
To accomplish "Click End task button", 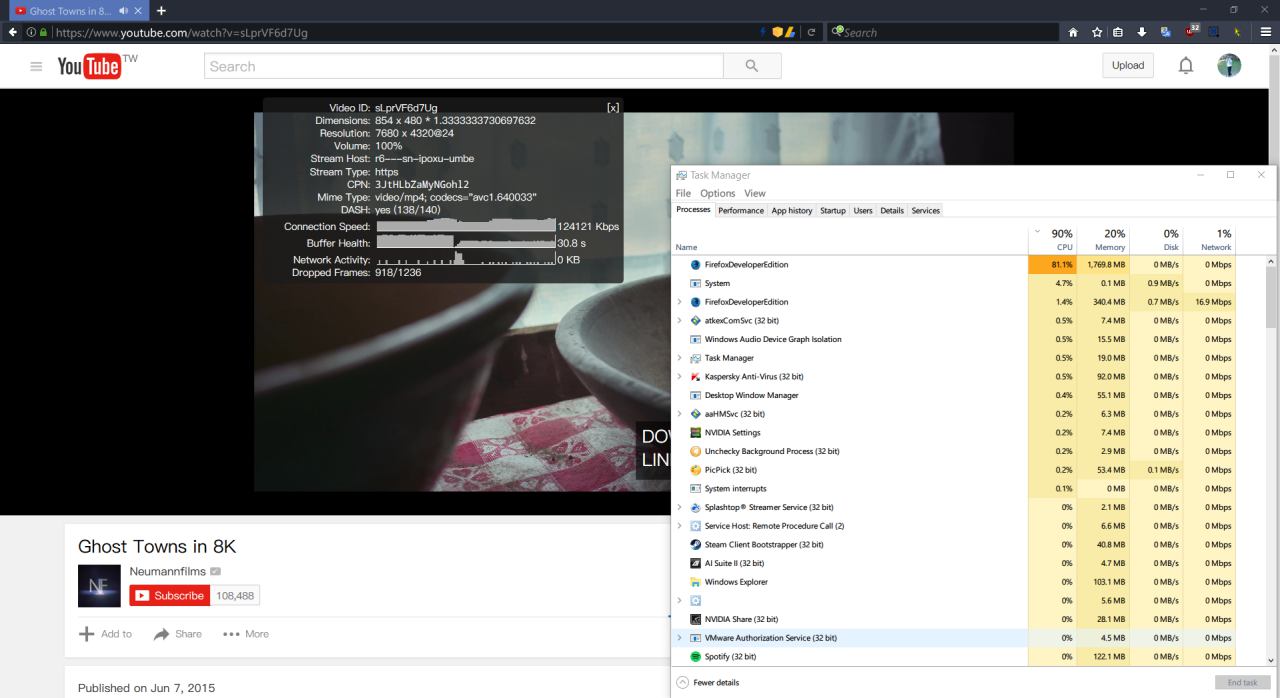I will (1242, 683).
